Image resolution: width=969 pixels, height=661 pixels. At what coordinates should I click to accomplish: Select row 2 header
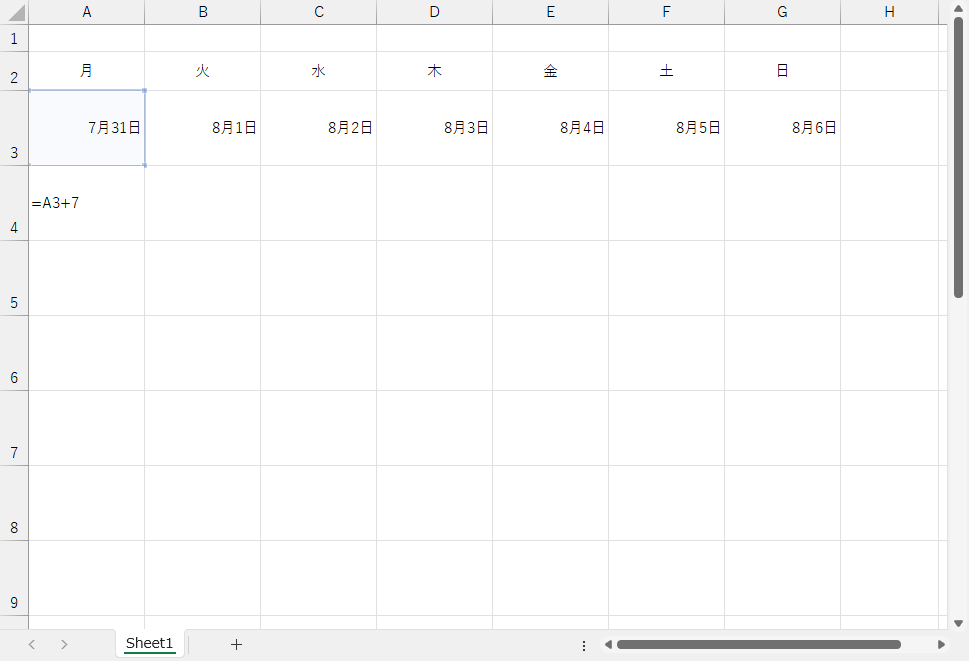click(14, 71)
